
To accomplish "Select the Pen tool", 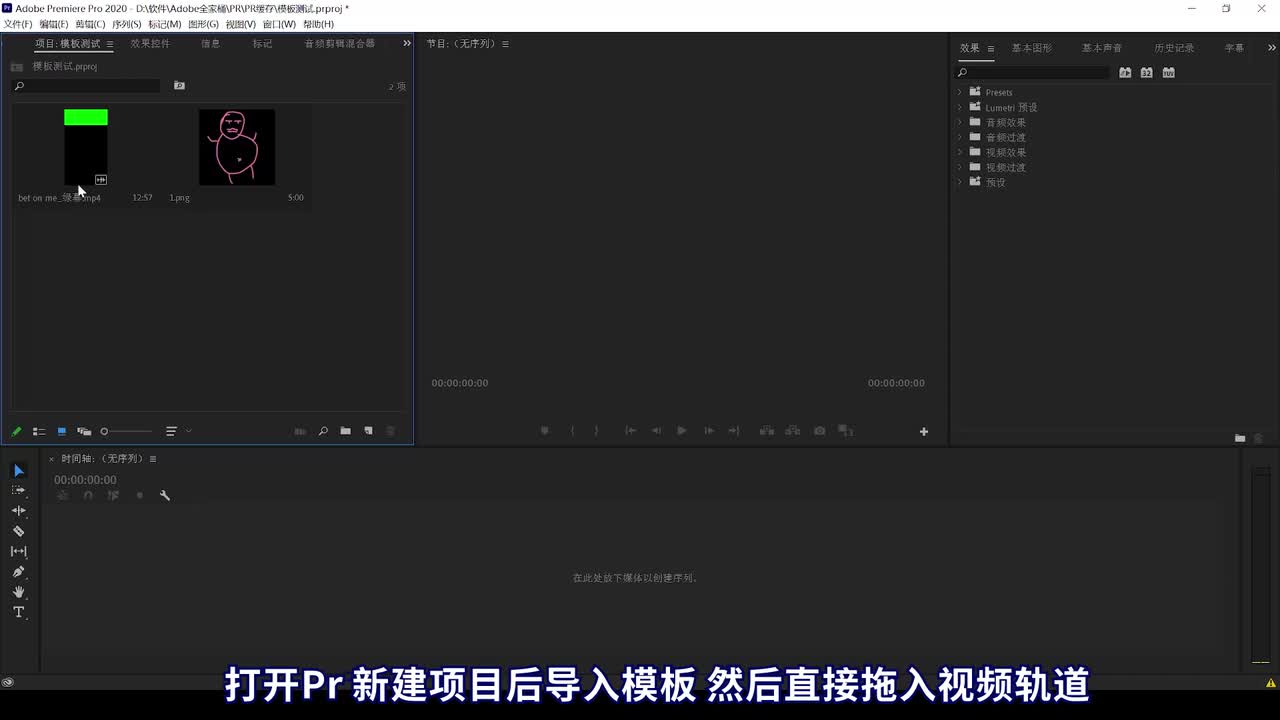I will 18,572.
